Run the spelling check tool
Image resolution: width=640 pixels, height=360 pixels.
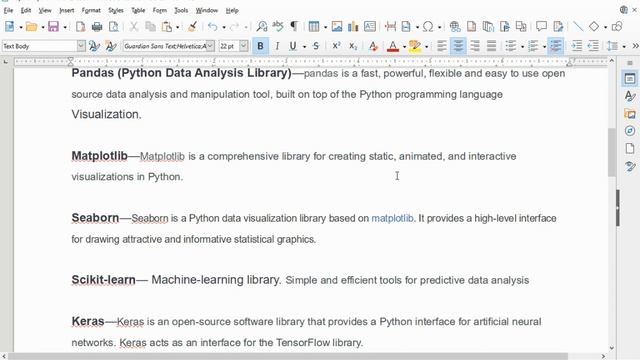(x=278, y=27)
